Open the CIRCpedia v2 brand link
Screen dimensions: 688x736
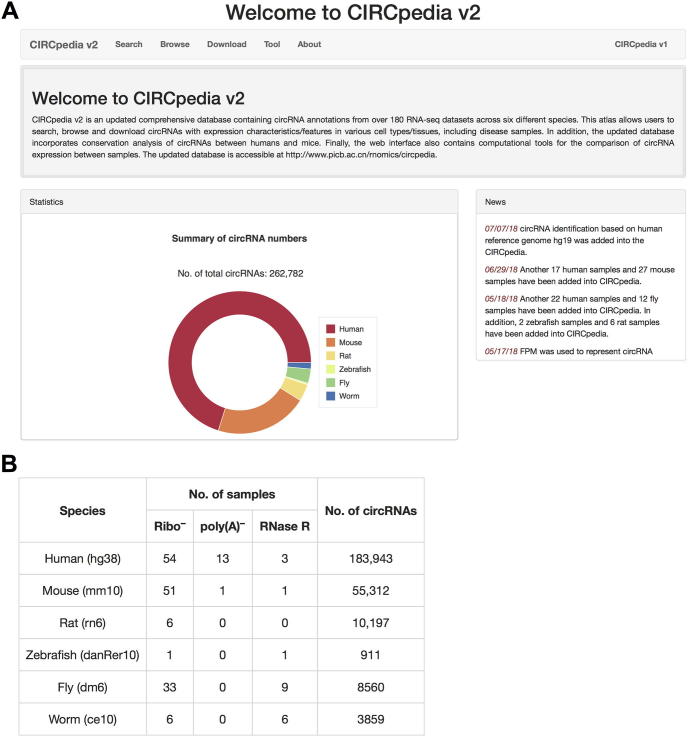click(63, 45)
